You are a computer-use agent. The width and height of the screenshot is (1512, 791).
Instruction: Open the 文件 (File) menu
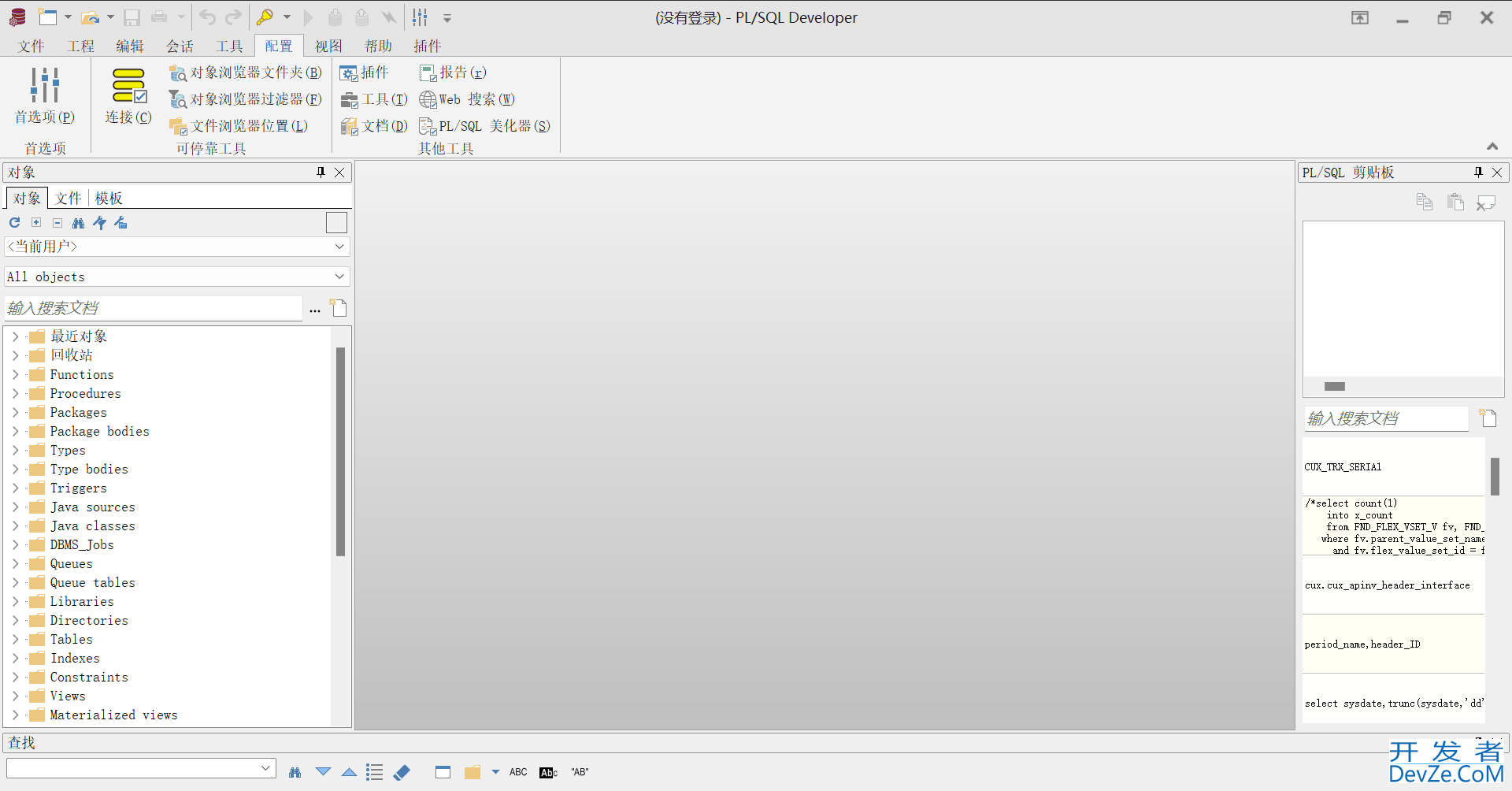click(31, 46)
